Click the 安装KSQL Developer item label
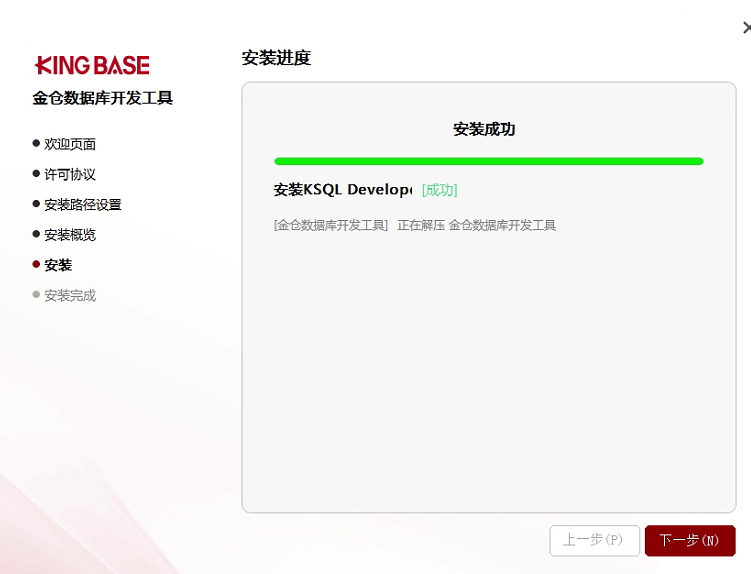This screenshot has width=751, height=574. pos(342,190)
